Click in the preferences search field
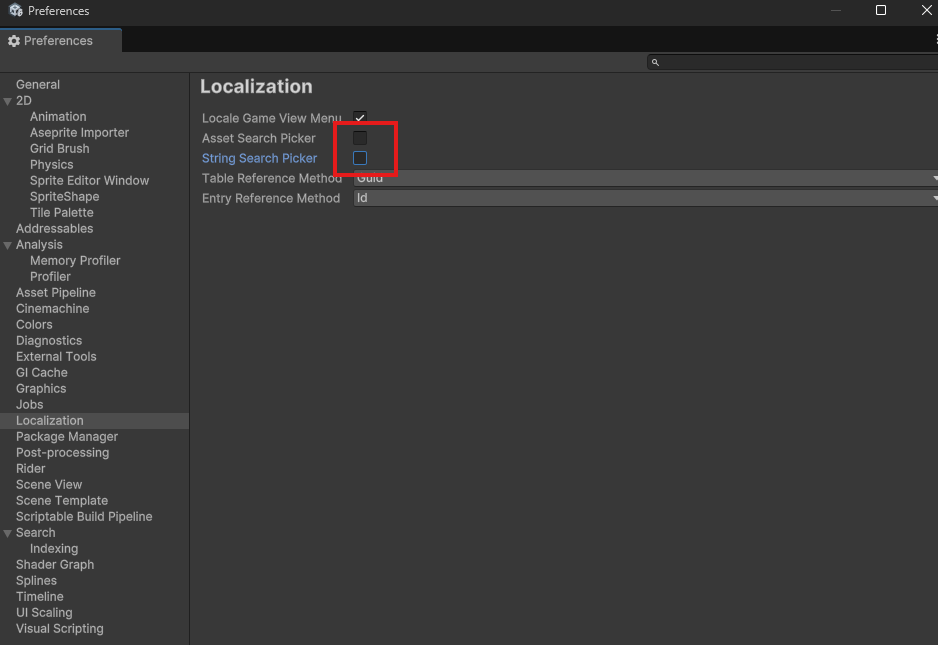This screenshot has height=645, width=938. click(793, 62)
